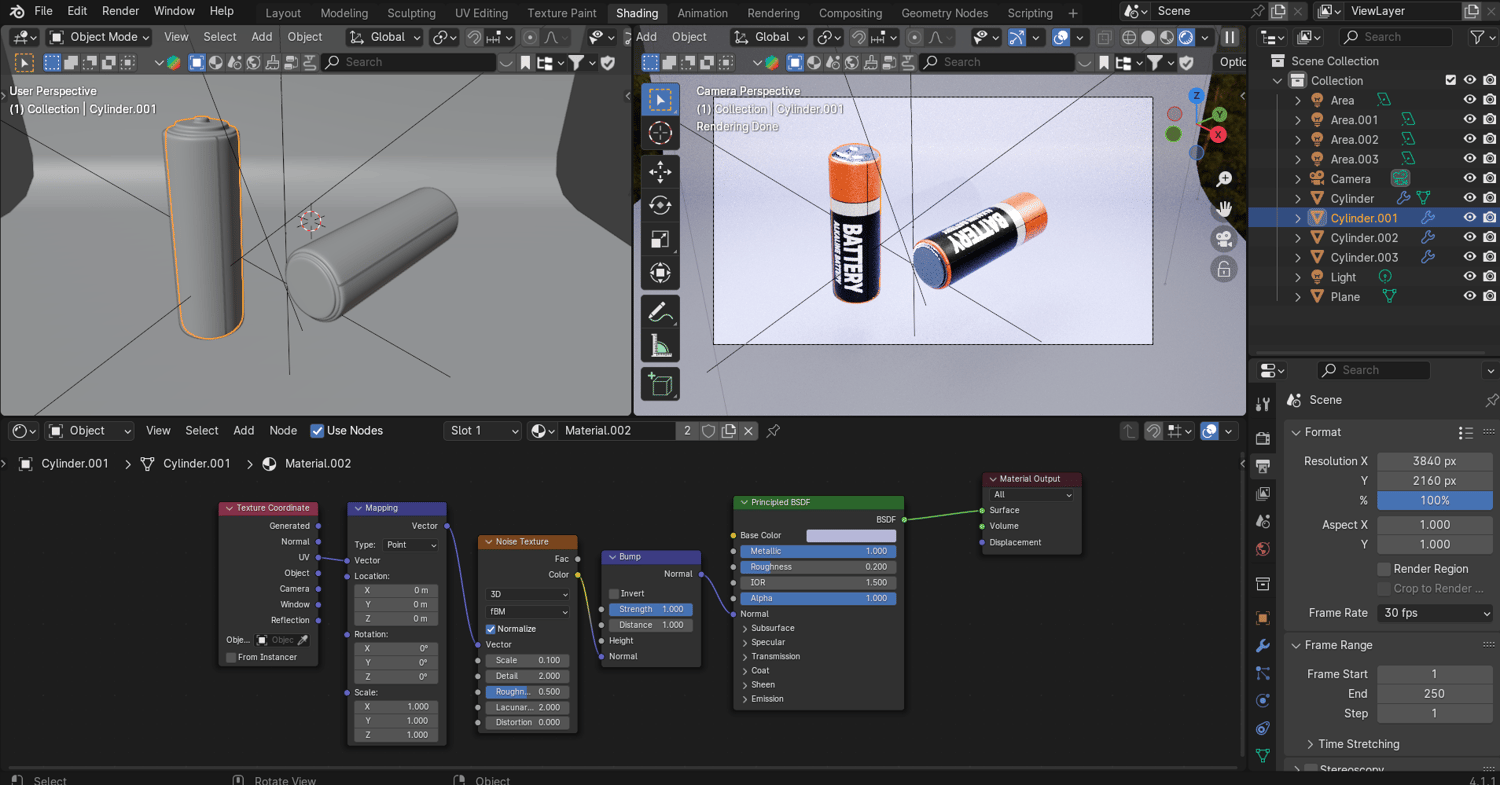Hide Cylinder.002 with its eye icon
The image size is (1500, 785).
tap(1469, 238)
